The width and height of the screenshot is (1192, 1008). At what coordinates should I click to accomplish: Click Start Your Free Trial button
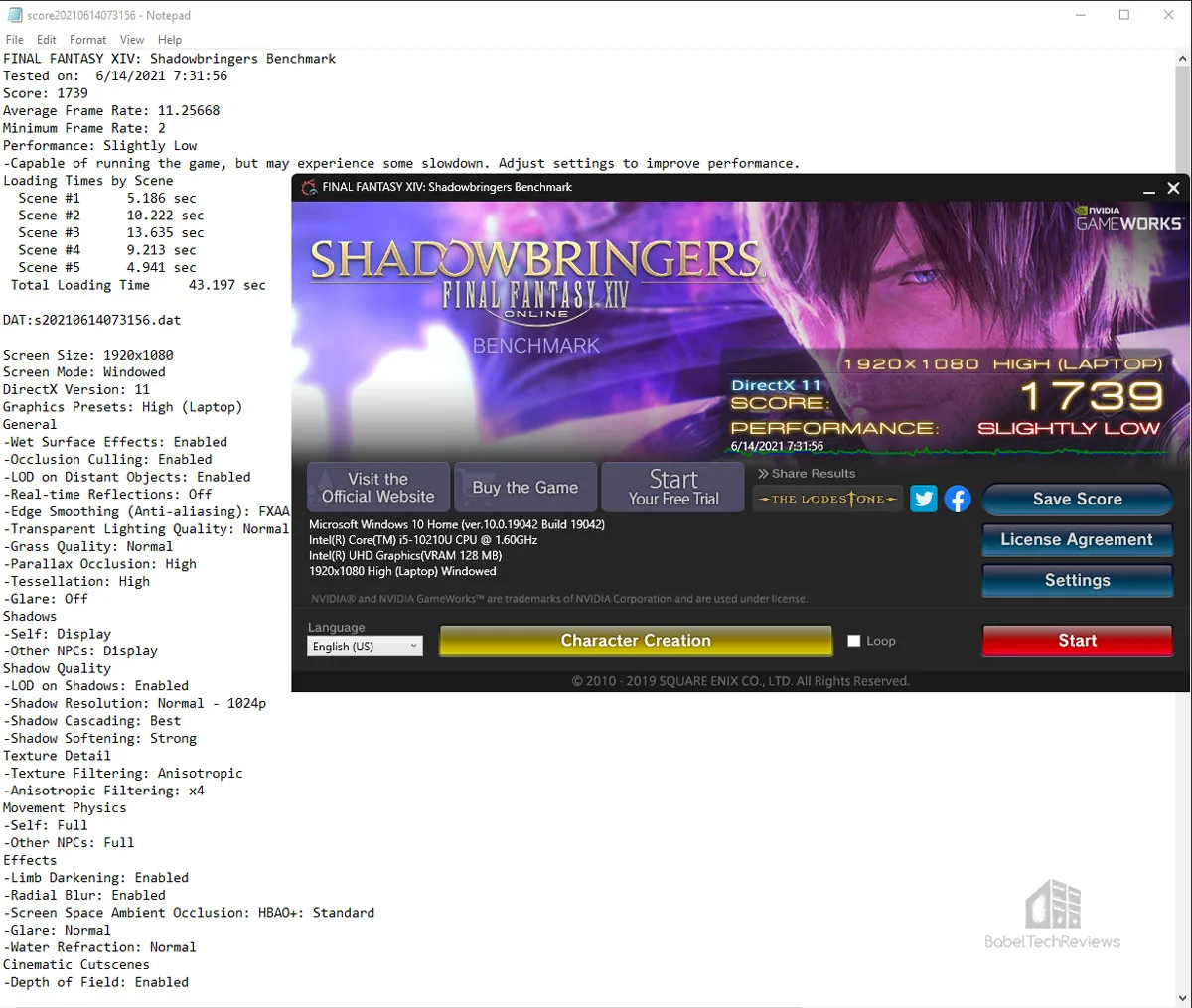click(x=672, y=488)
